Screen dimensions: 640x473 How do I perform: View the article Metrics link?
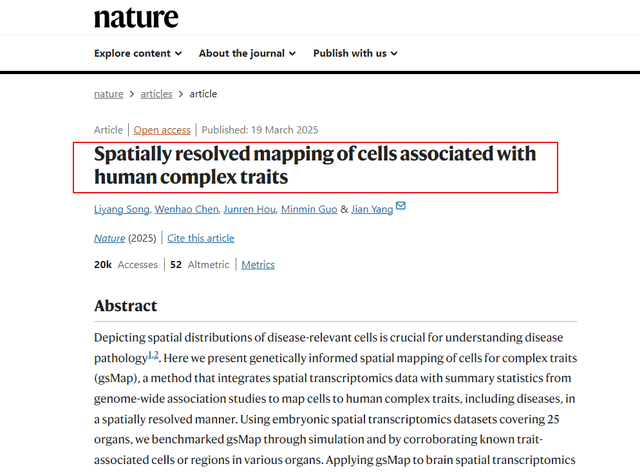[x=258, y=264]
